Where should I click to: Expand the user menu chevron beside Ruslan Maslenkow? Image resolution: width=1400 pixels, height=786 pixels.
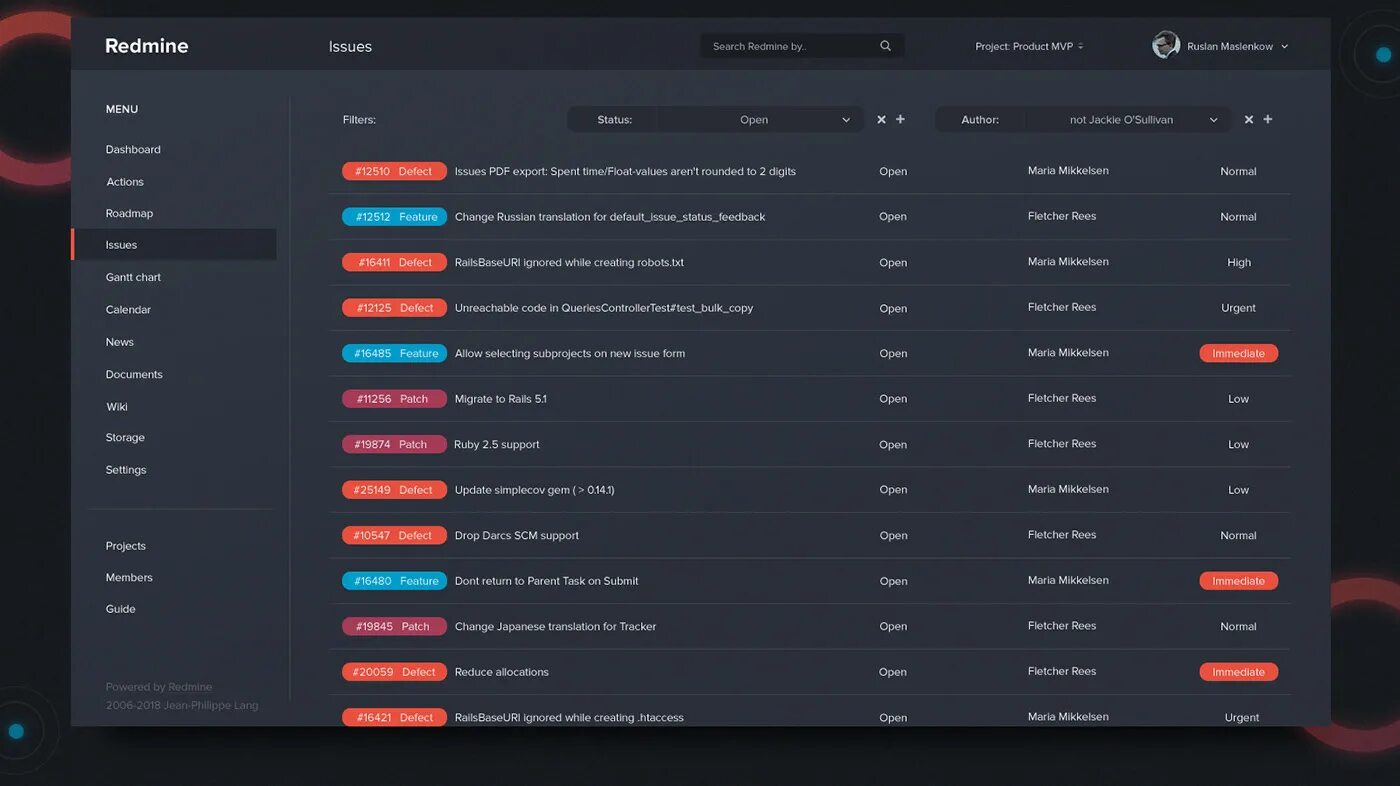1285,46
